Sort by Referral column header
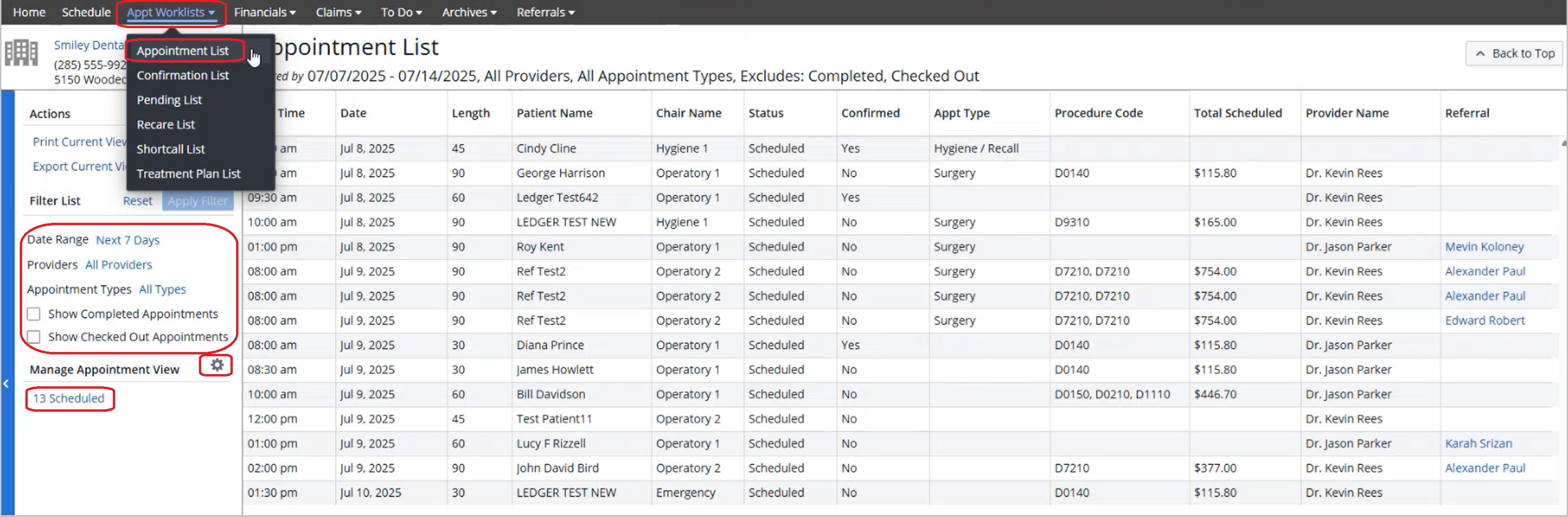The width and height of the screenshot is (1568, 517). [x=1467, y=113]
